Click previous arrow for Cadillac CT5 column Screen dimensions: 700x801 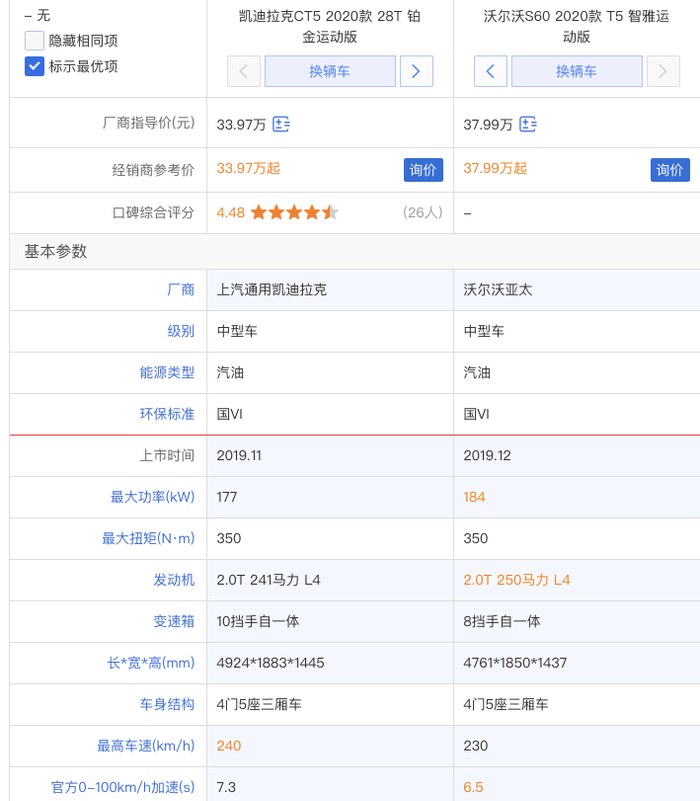[x=244, y=72]
